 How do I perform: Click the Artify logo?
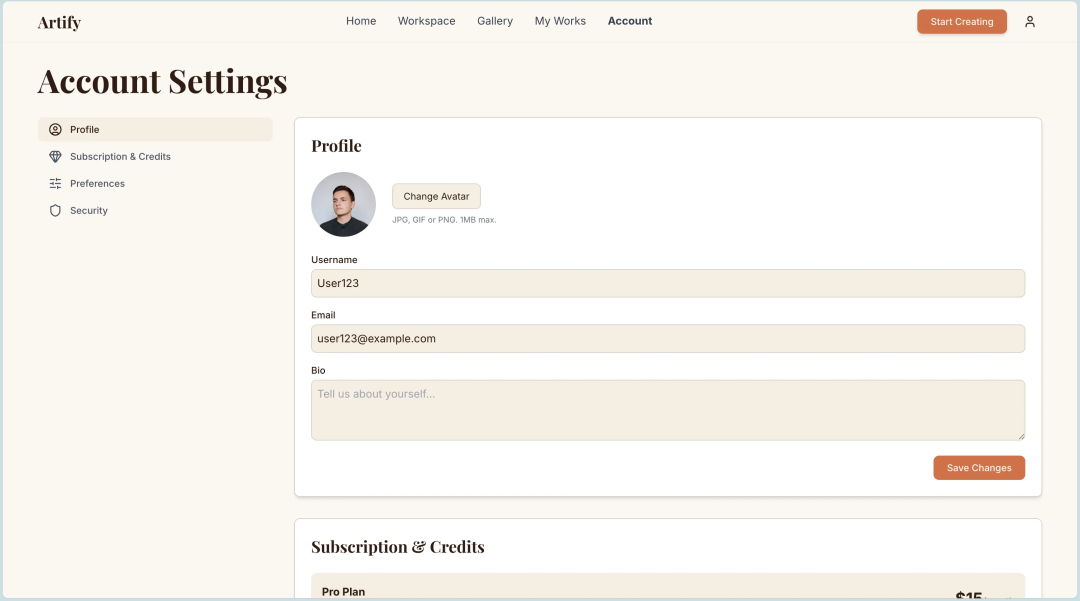point(59,22)
